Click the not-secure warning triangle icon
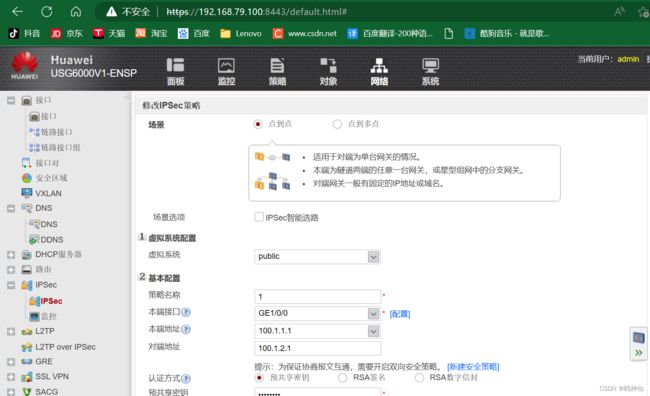The height and width of the screenshot is (396, 650). [x=112, y=12]
